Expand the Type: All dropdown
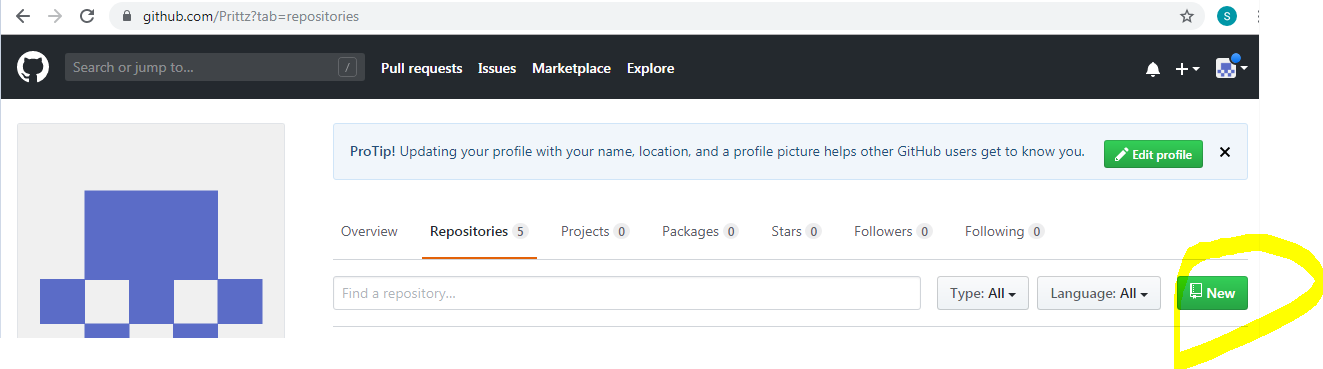Screen dimensions: 1323x369 [x=983, y=293]
